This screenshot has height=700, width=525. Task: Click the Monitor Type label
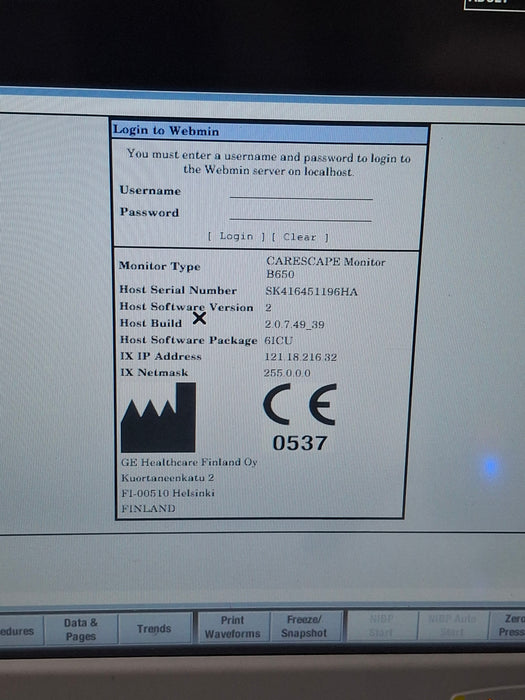pyautogui.click(x=159, y=266)
